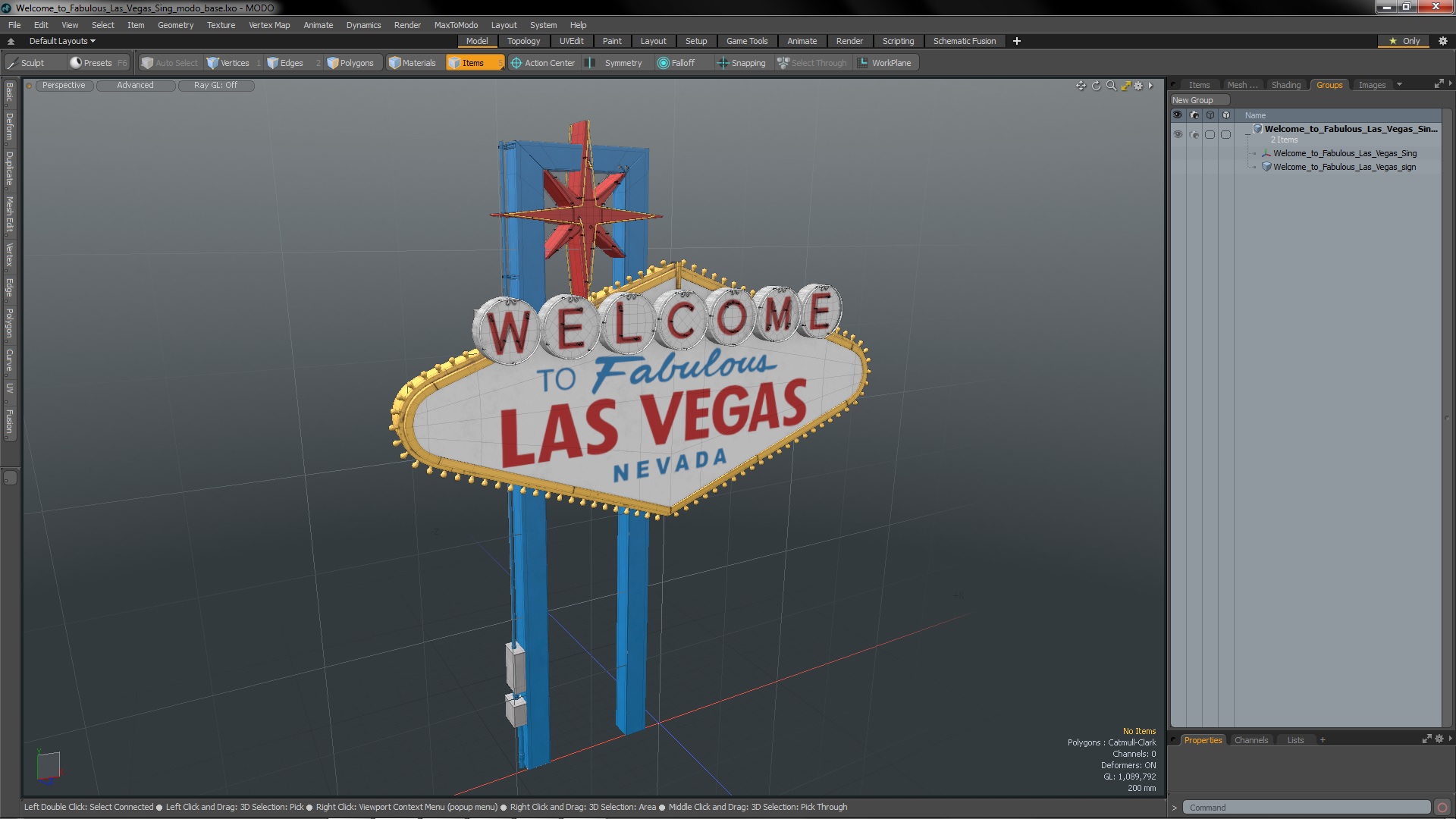Click the yellow maximize viewport arrows icon

1125,86
